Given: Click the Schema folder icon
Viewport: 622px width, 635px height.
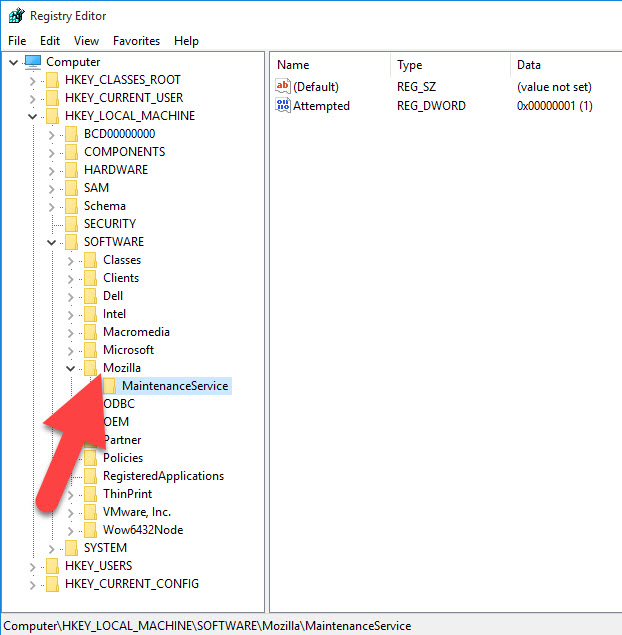Looking at the screenshot, I should 71,206.
